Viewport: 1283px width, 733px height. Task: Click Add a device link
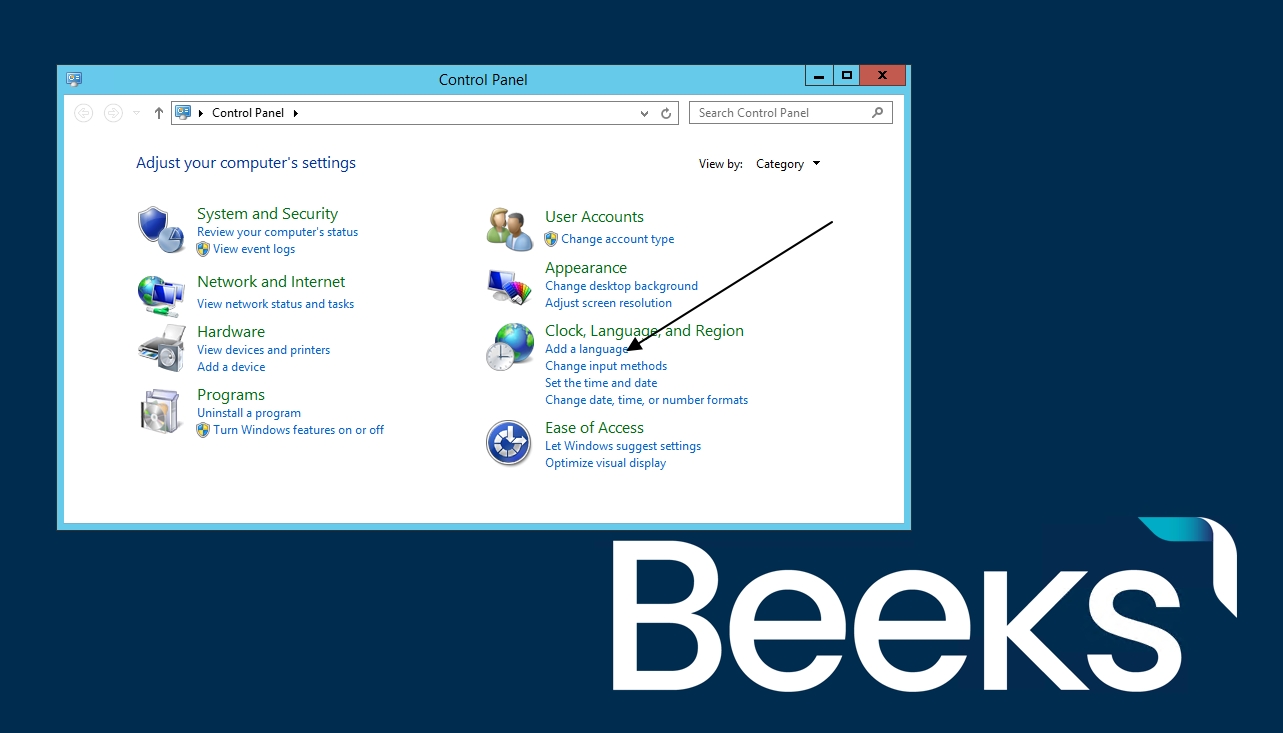231,367
